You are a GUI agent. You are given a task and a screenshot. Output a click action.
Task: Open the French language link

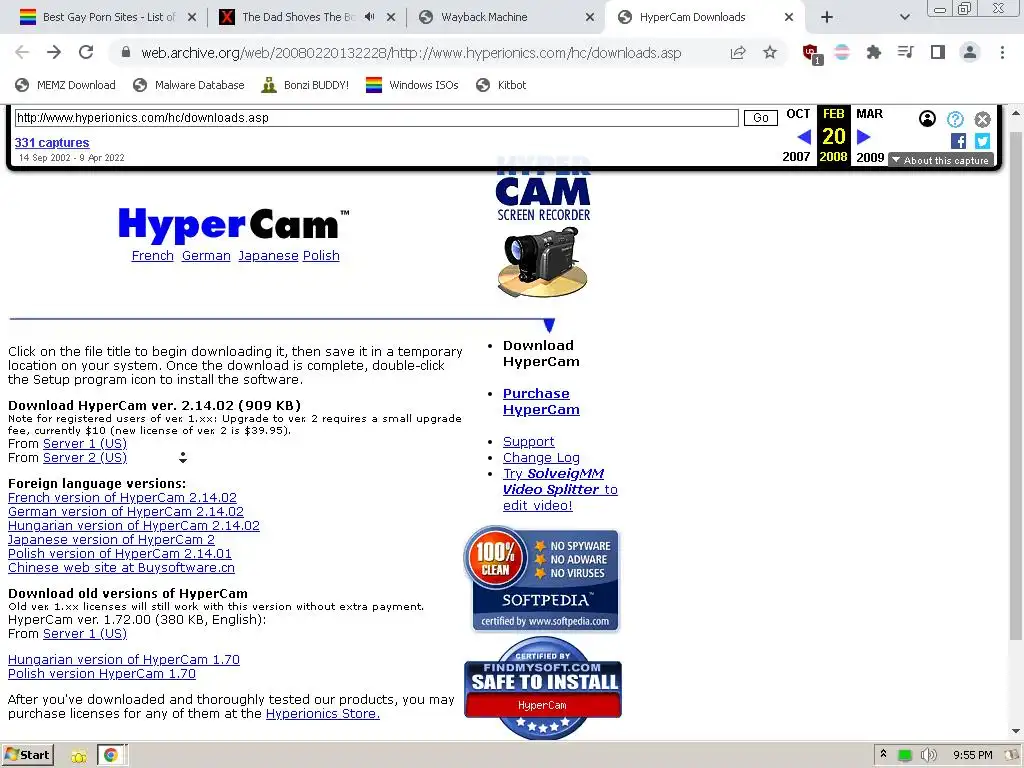point(153,255)
